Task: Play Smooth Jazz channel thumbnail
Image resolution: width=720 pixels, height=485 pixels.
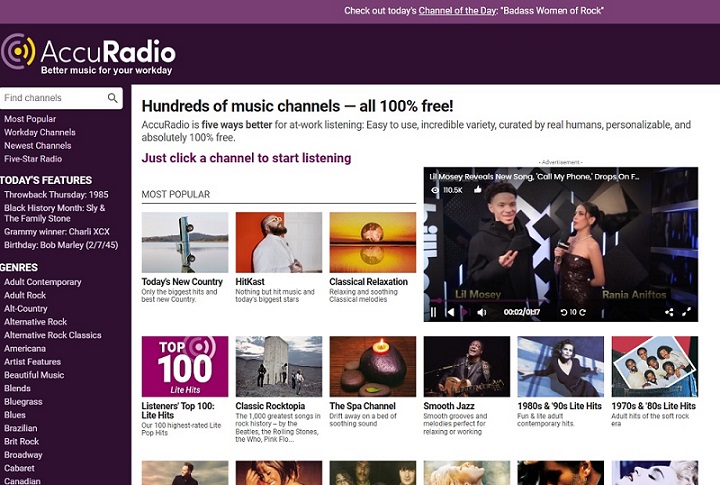Action: coord(467,367)
